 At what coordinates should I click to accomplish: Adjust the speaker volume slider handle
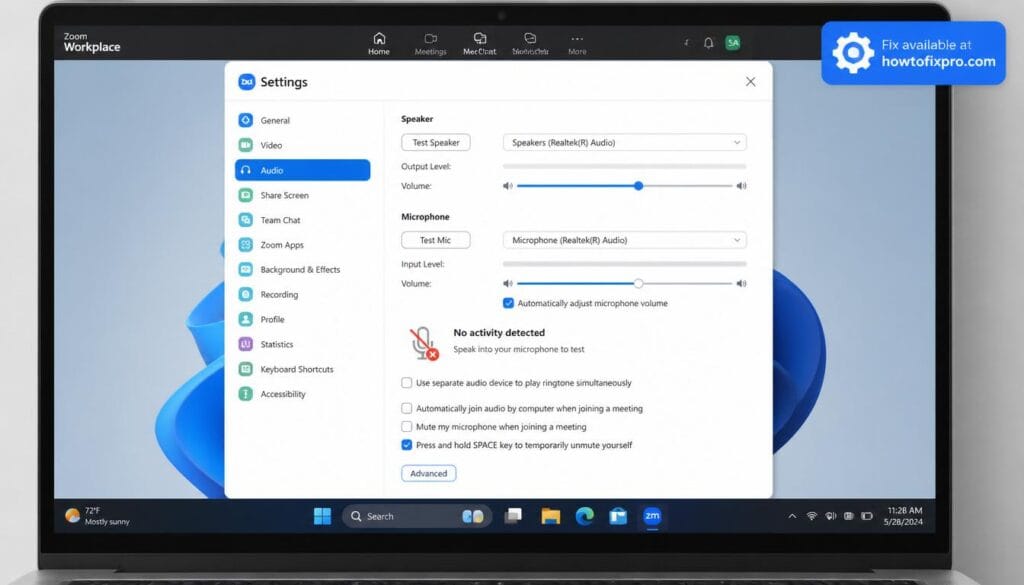(639, 186)
